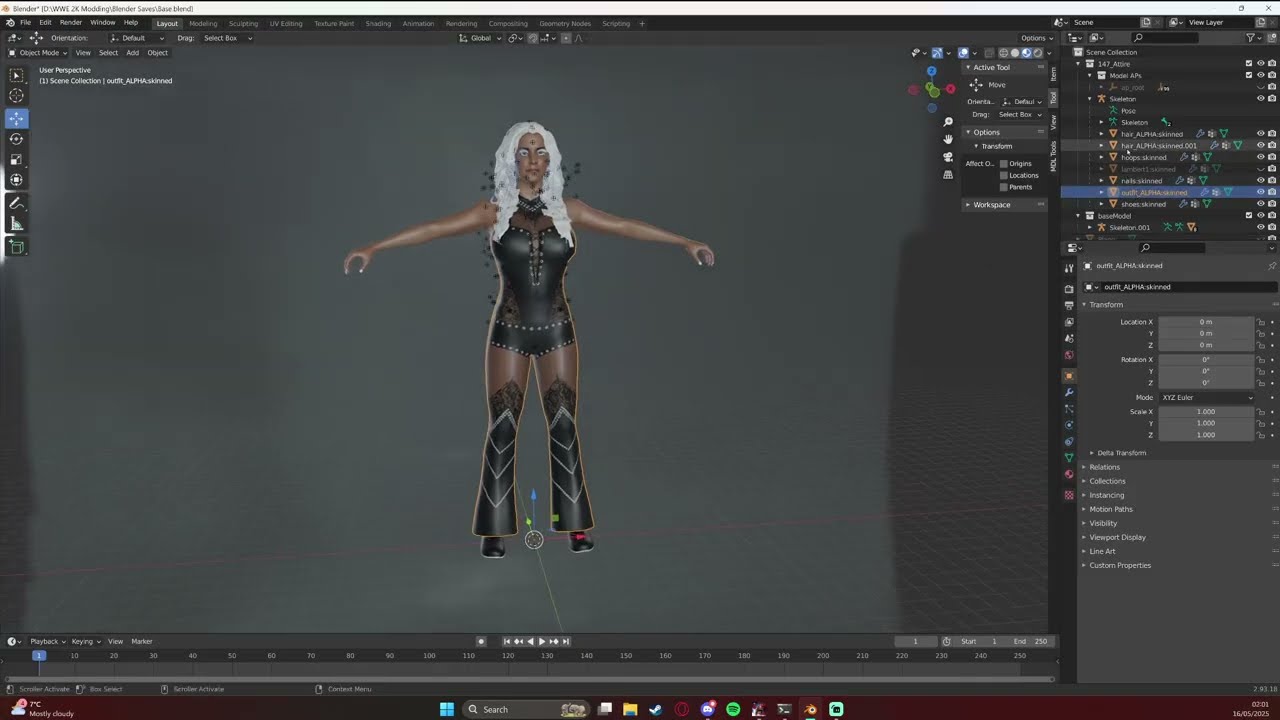The width and height of the screenshot is (1280, 720).
Task: Switch perspective/orthographic with the grid icon
Action: tap(948, 174)
